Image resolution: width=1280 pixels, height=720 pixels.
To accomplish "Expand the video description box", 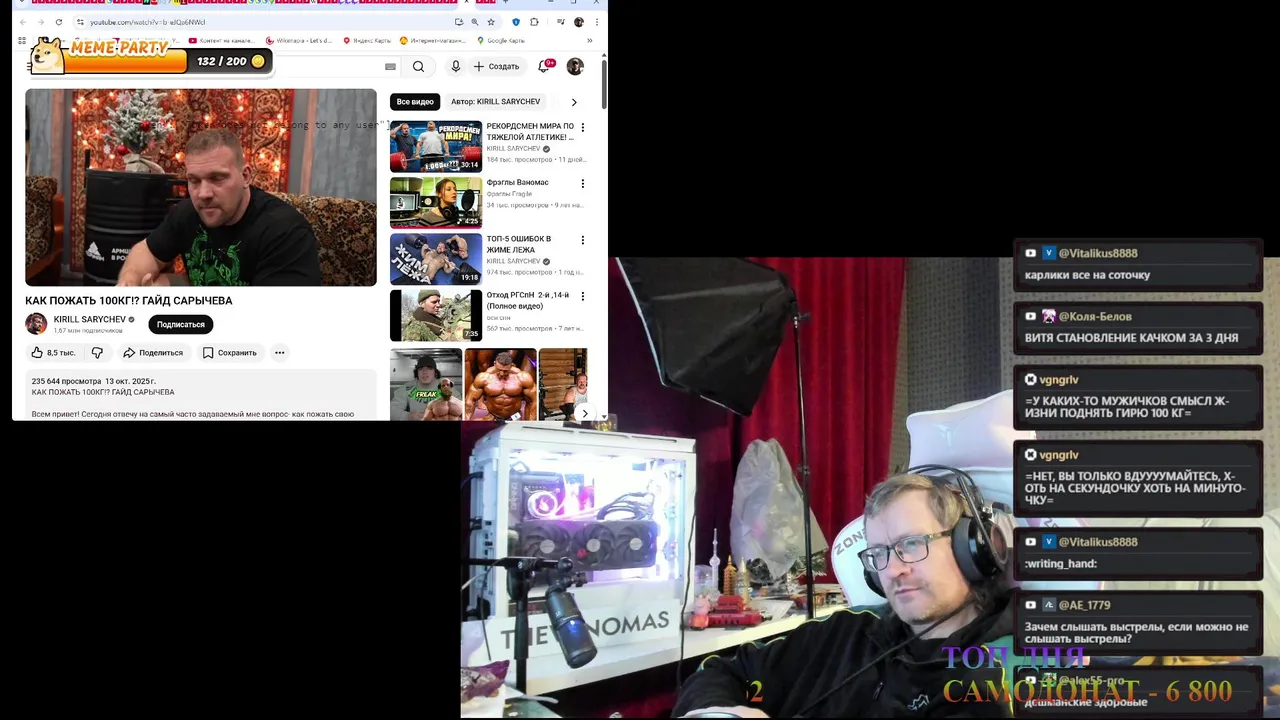I will click(201, 395).
